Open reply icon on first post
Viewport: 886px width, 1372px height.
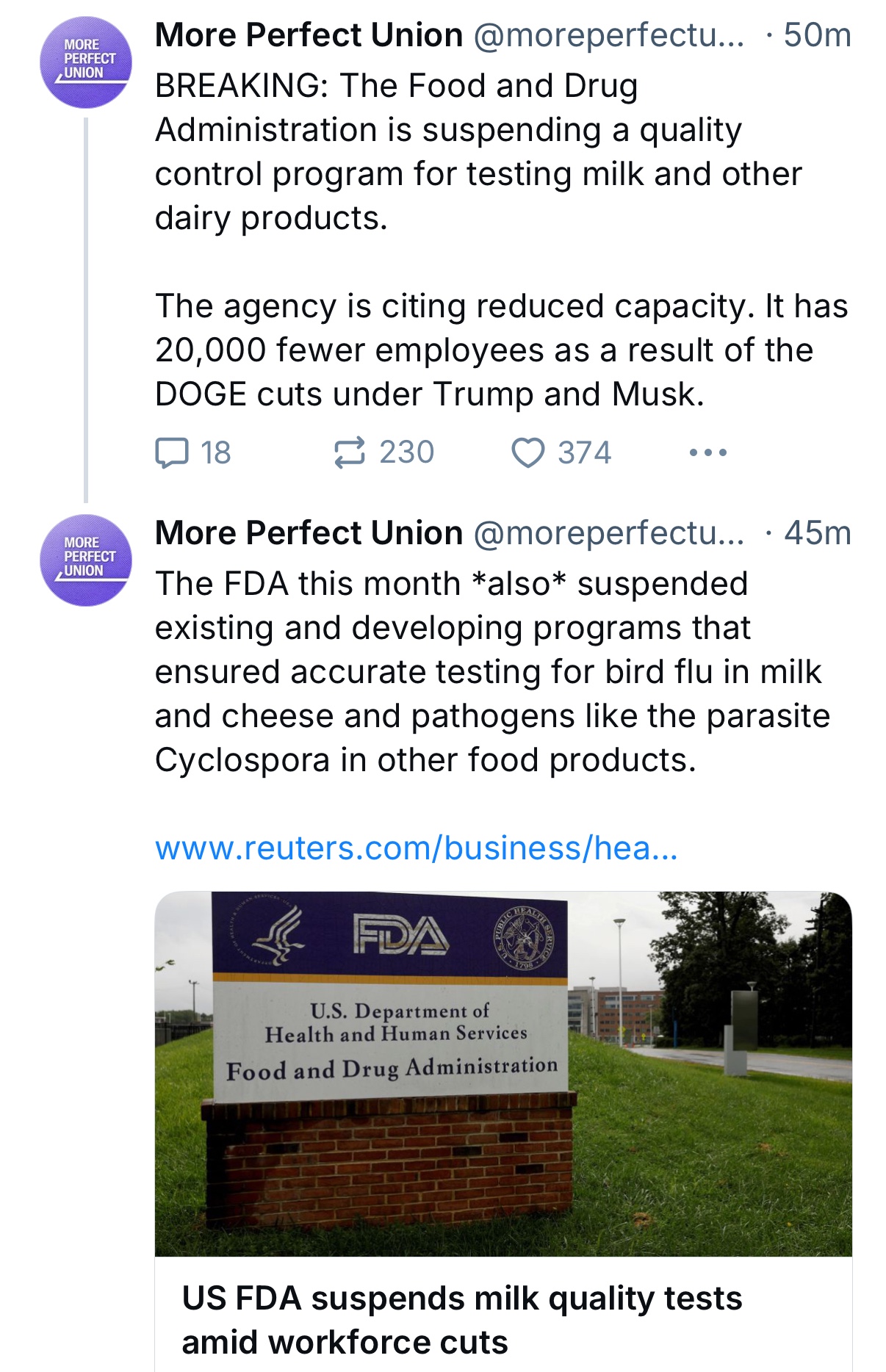(x=172, y=452)
